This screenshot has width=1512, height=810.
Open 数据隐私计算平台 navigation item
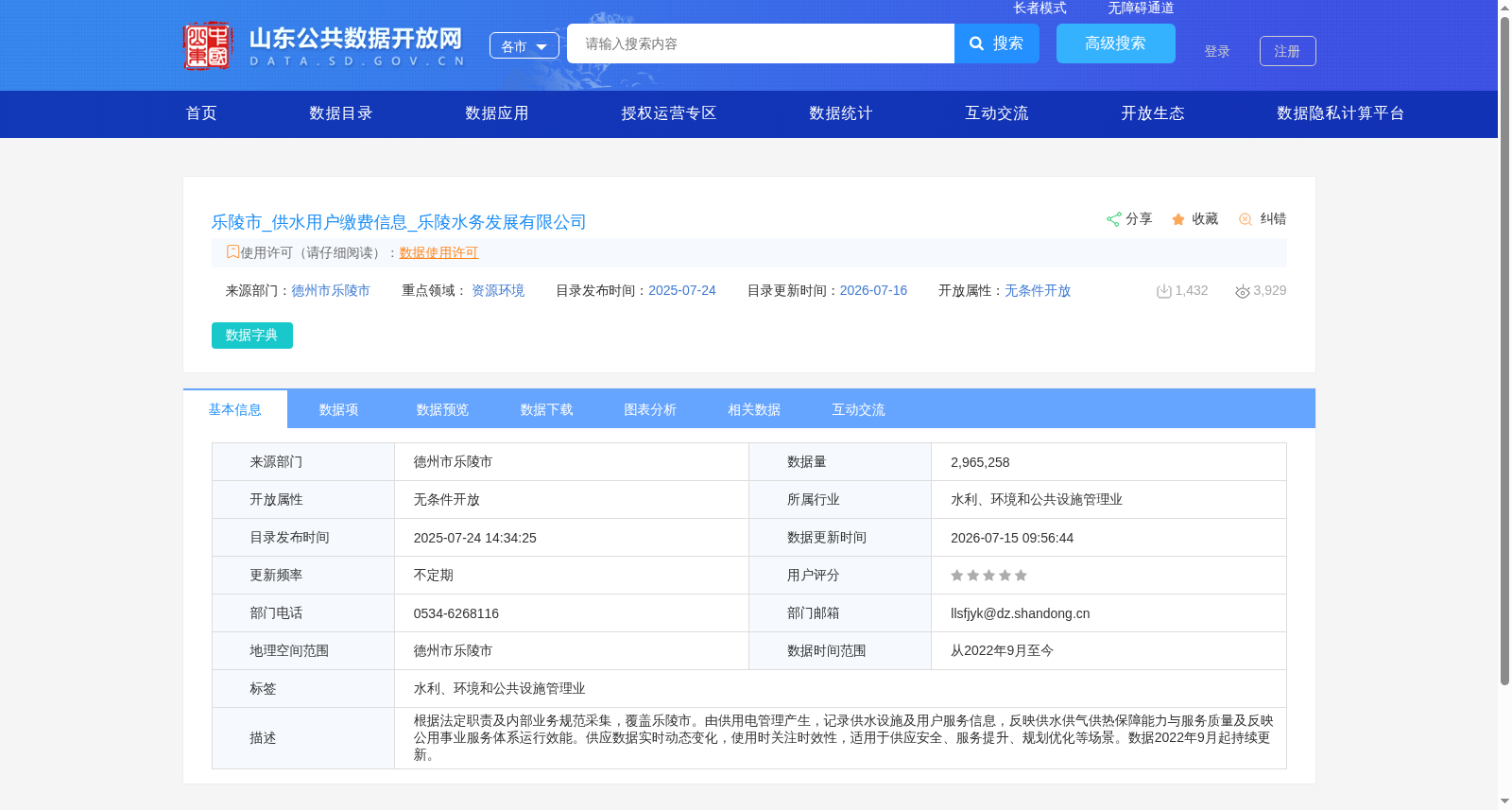point(1341,113)
